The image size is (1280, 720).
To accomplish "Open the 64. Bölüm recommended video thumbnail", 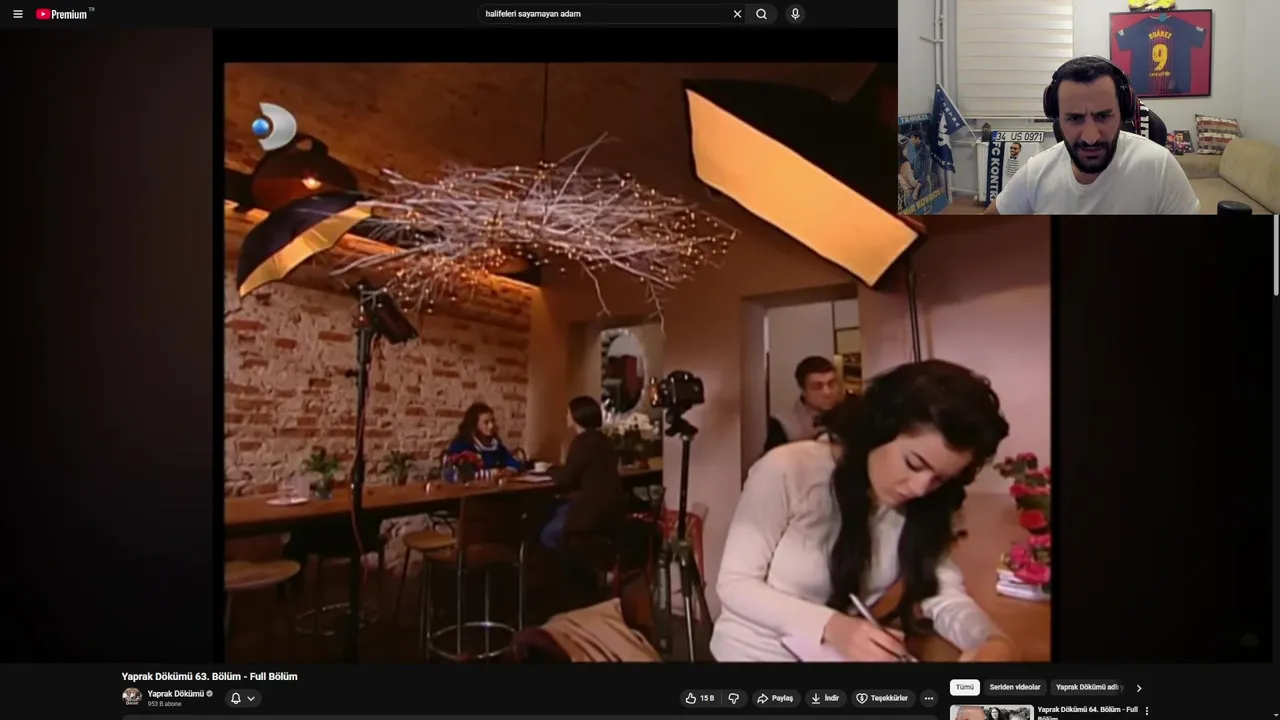I will tap(991, 713).
